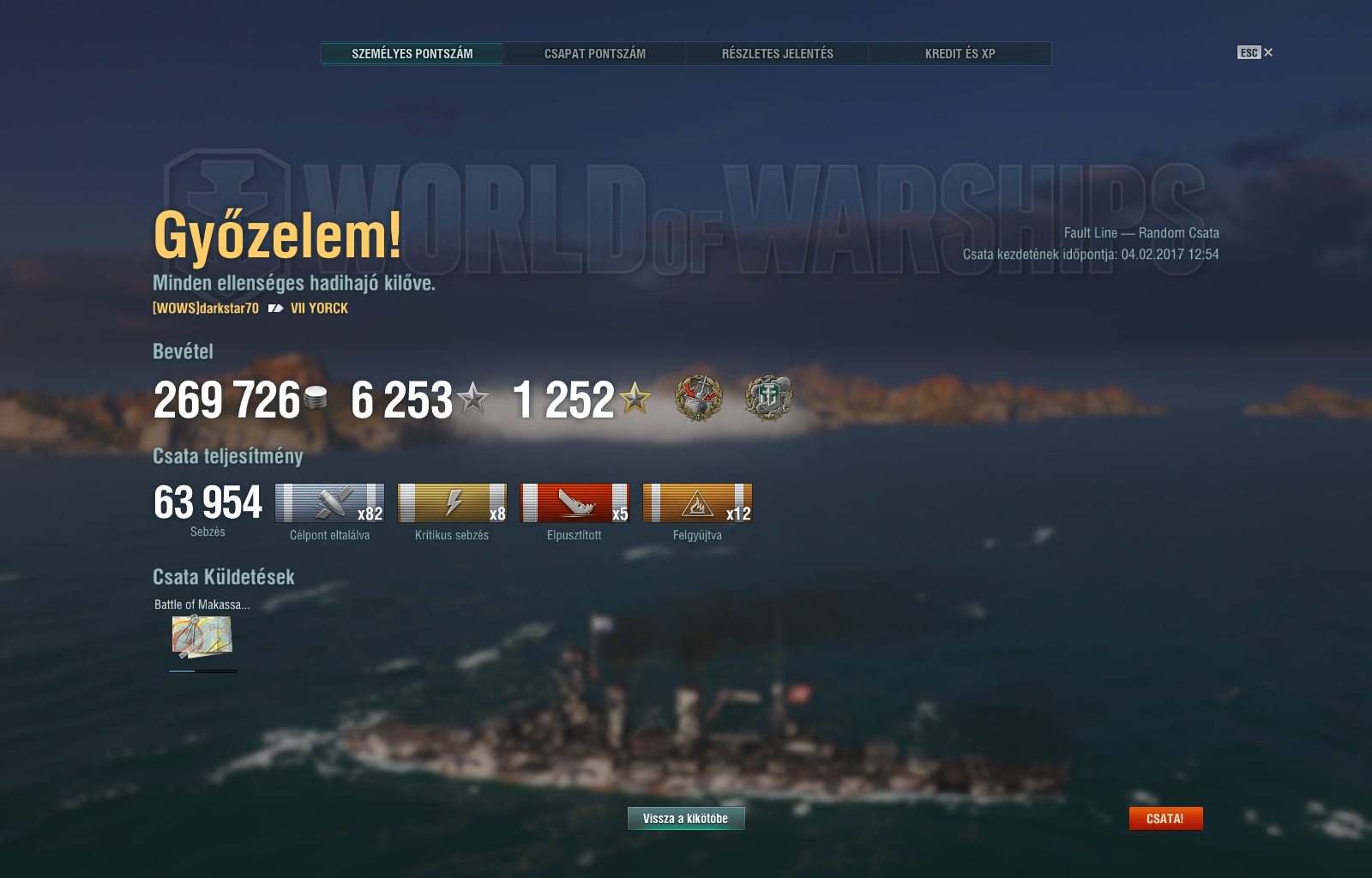
Task: Close the results screen with X icon
Action: [x=1268, y=52]
